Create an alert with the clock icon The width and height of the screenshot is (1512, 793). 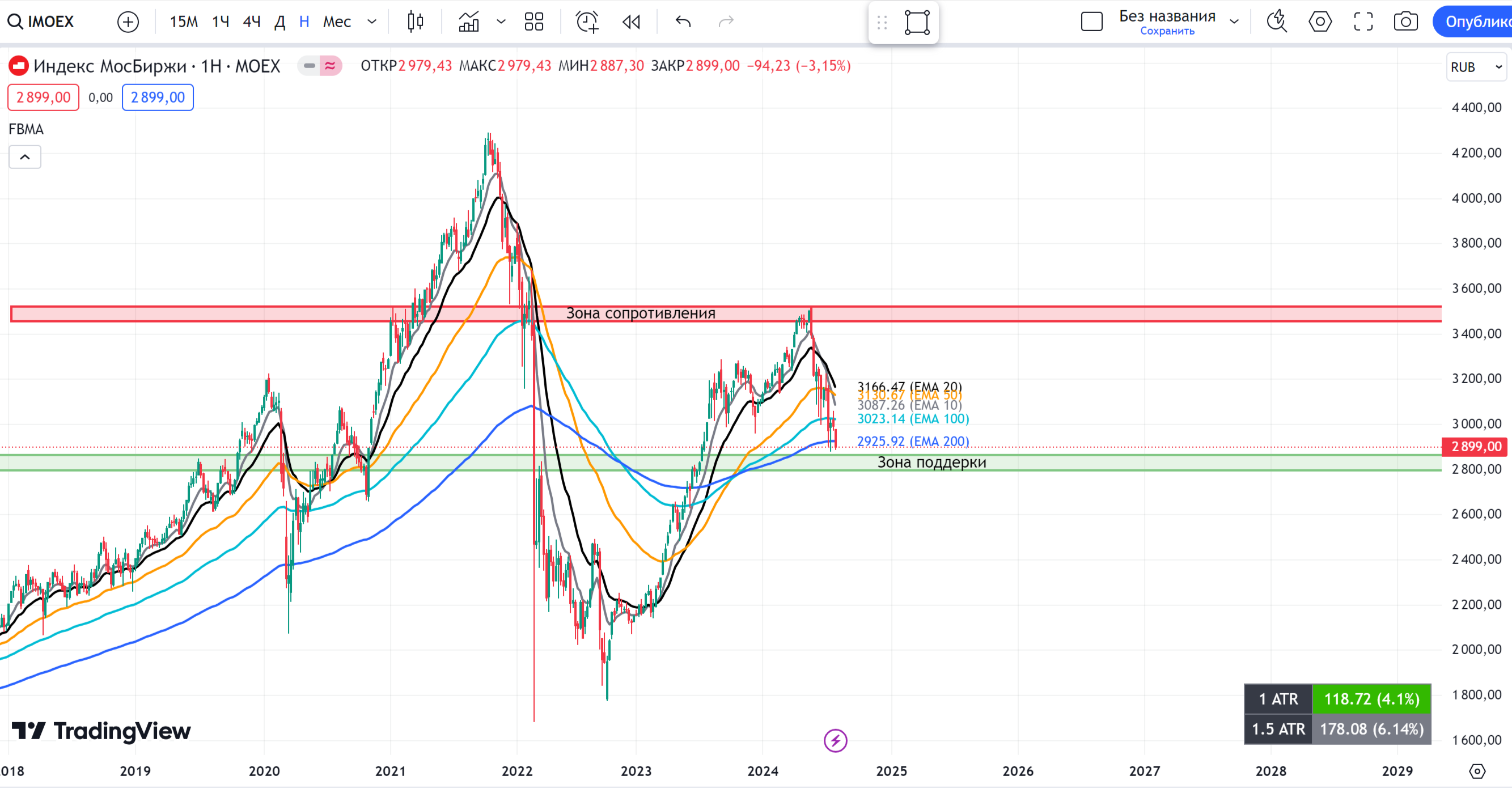(x=587, y=22)
